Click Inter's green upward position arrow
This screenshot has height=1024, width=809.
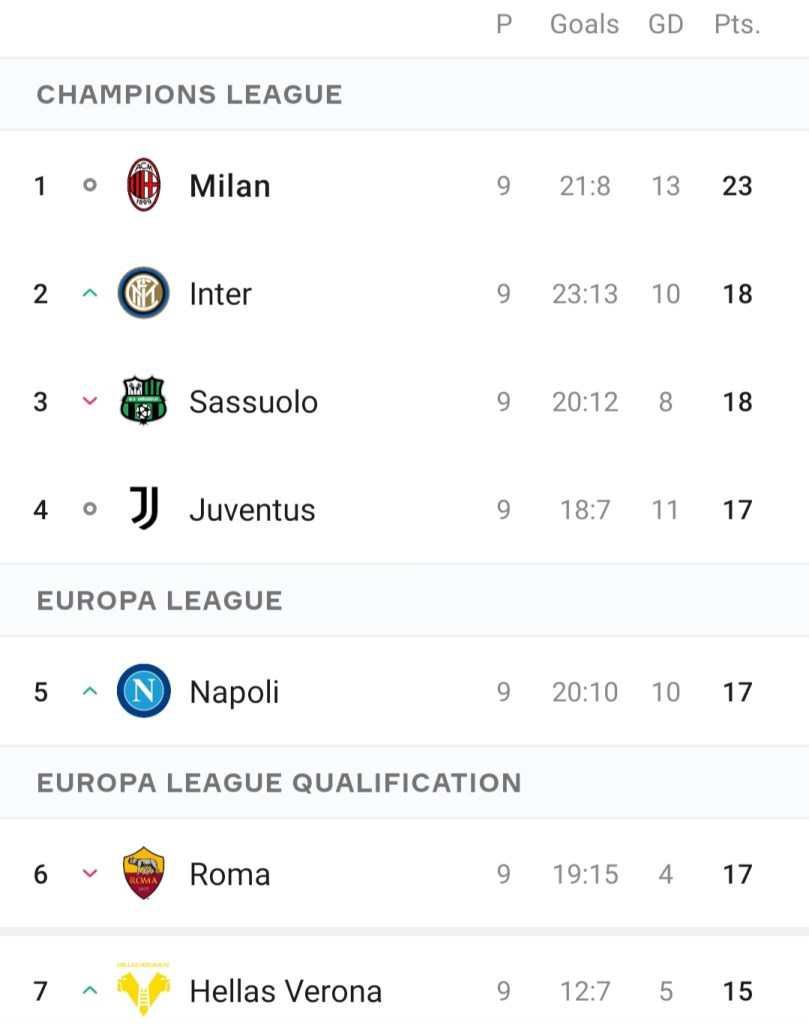tap(90, 293)
